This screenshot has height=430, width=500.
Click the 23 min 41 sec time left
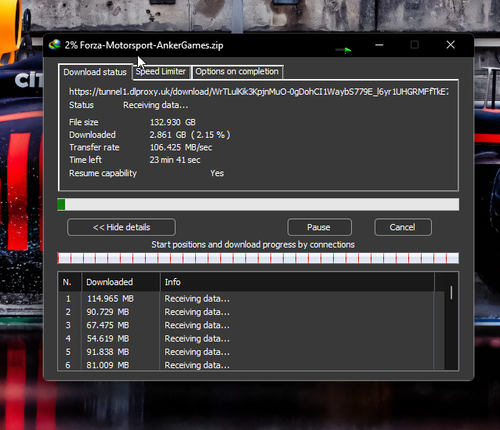click(x=175, y=160)
